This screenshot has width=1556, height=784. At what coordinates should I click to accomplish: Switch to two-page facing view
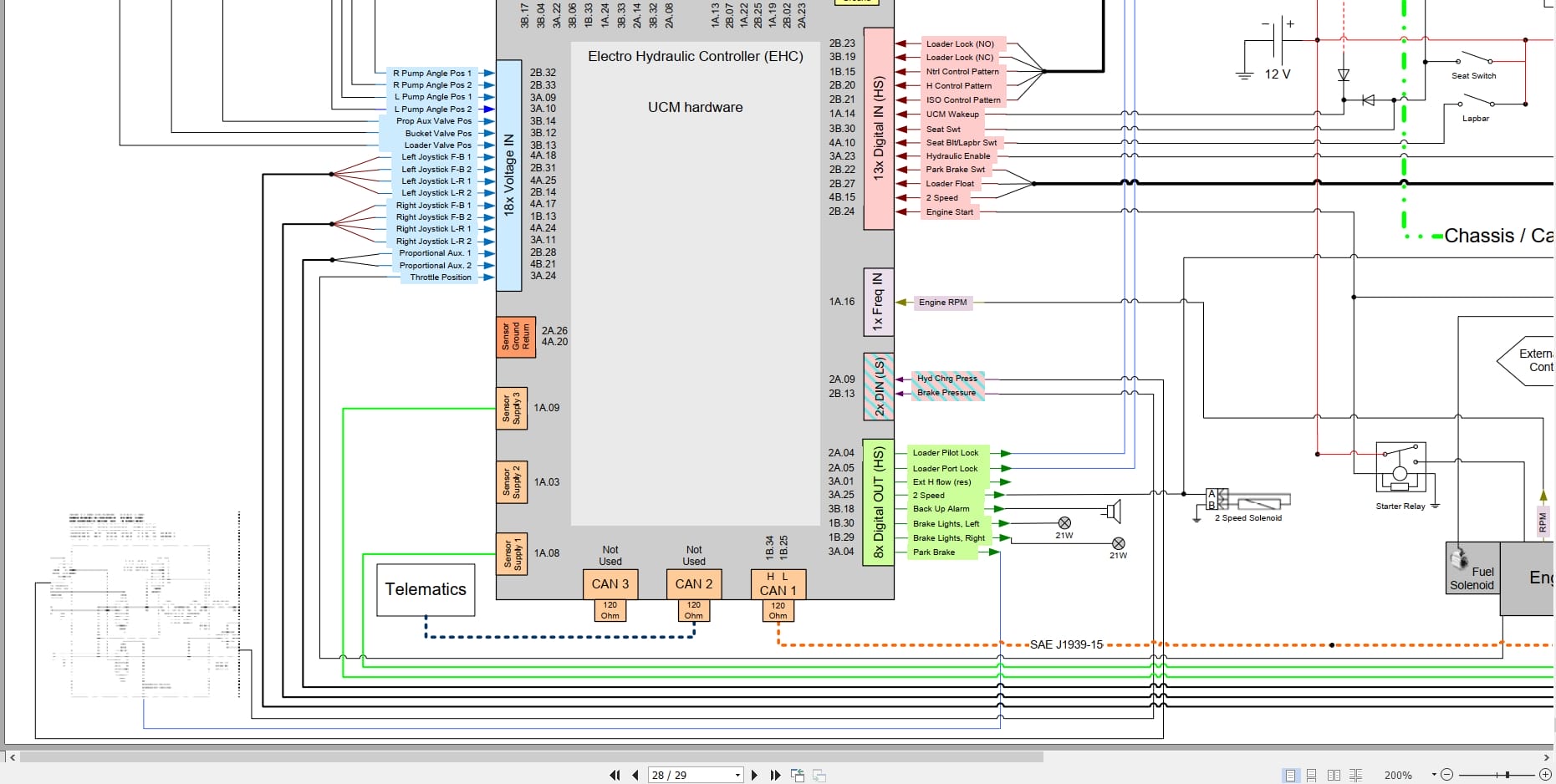1334,775
